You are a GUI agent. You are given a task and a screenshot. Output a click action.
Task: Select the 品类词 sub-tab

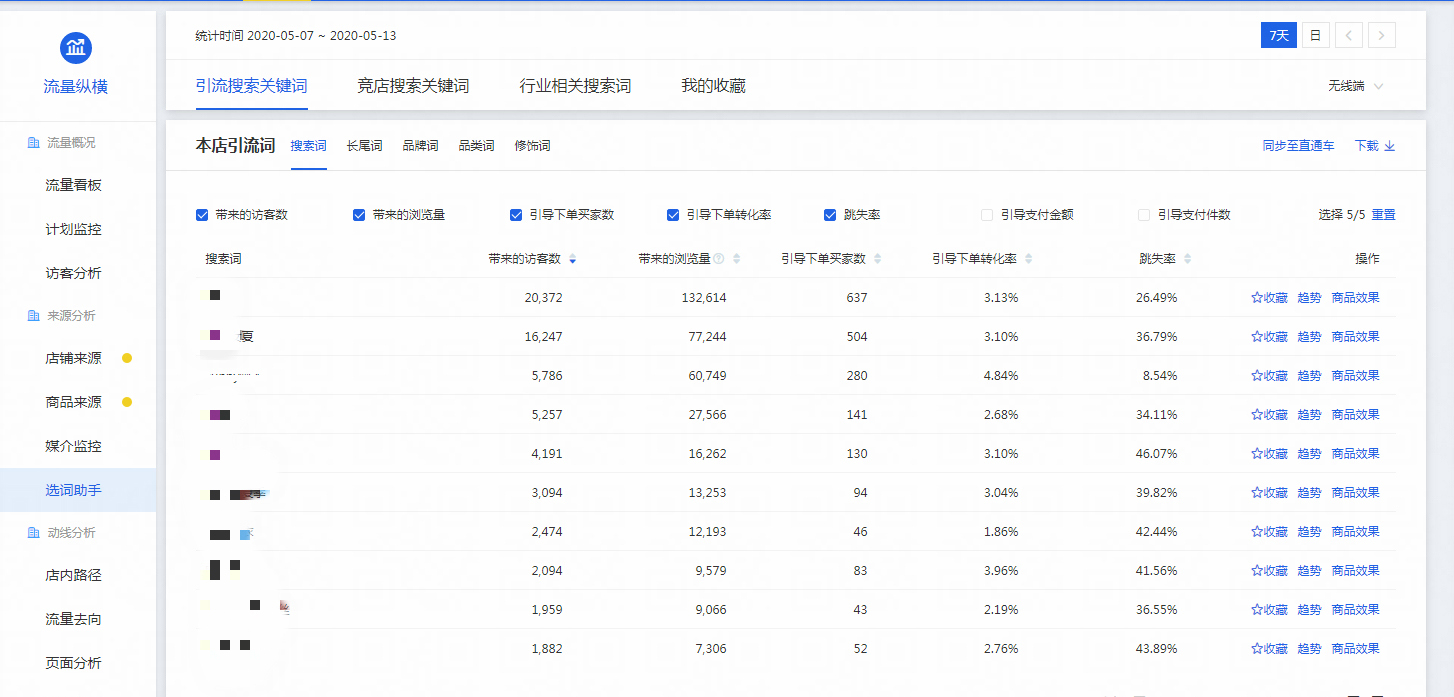[476, 146]
